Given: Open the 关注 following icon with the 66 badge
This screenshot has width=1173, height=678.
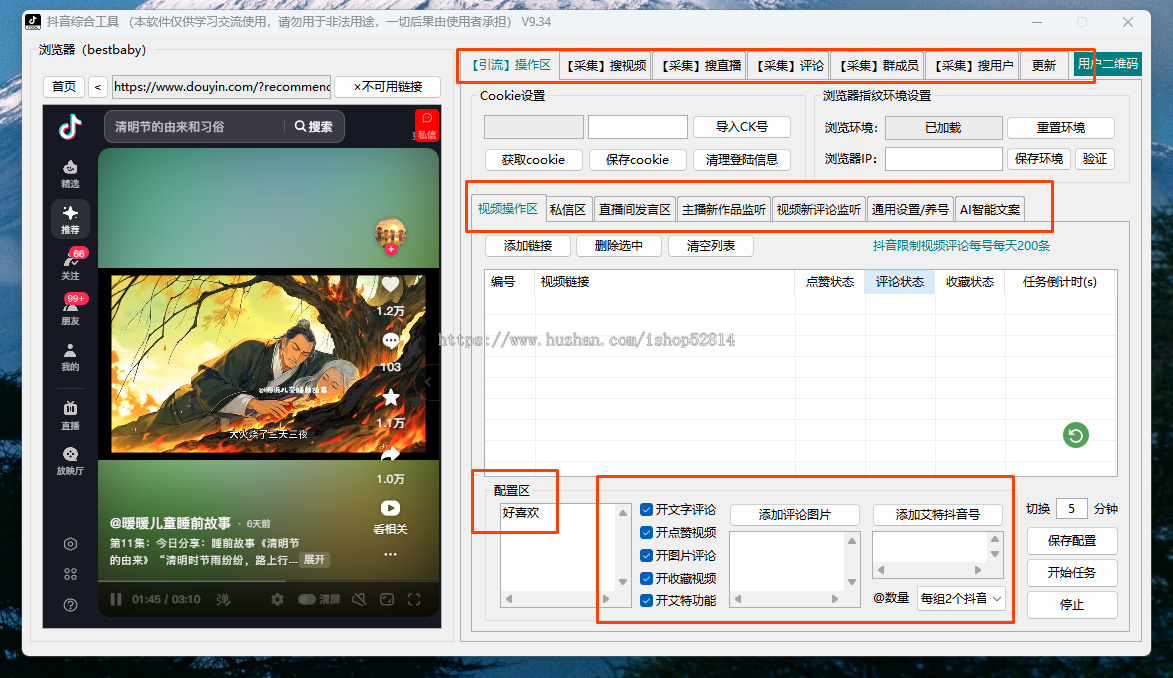Looking at the screenshot, I should coord(70,263).
